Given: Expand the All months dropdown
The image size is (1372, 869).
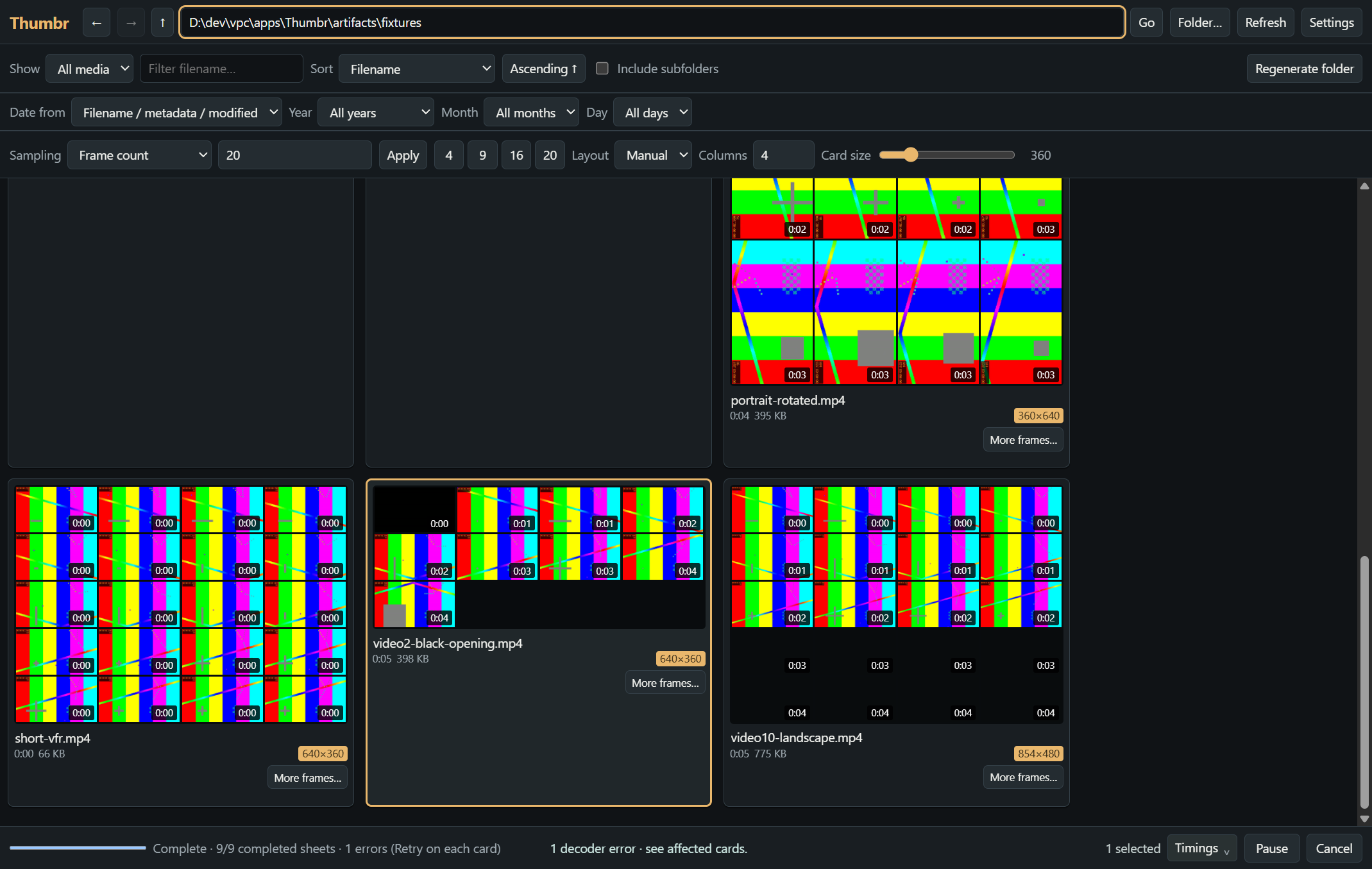Looking at the screenshot, I should (531, 112).
